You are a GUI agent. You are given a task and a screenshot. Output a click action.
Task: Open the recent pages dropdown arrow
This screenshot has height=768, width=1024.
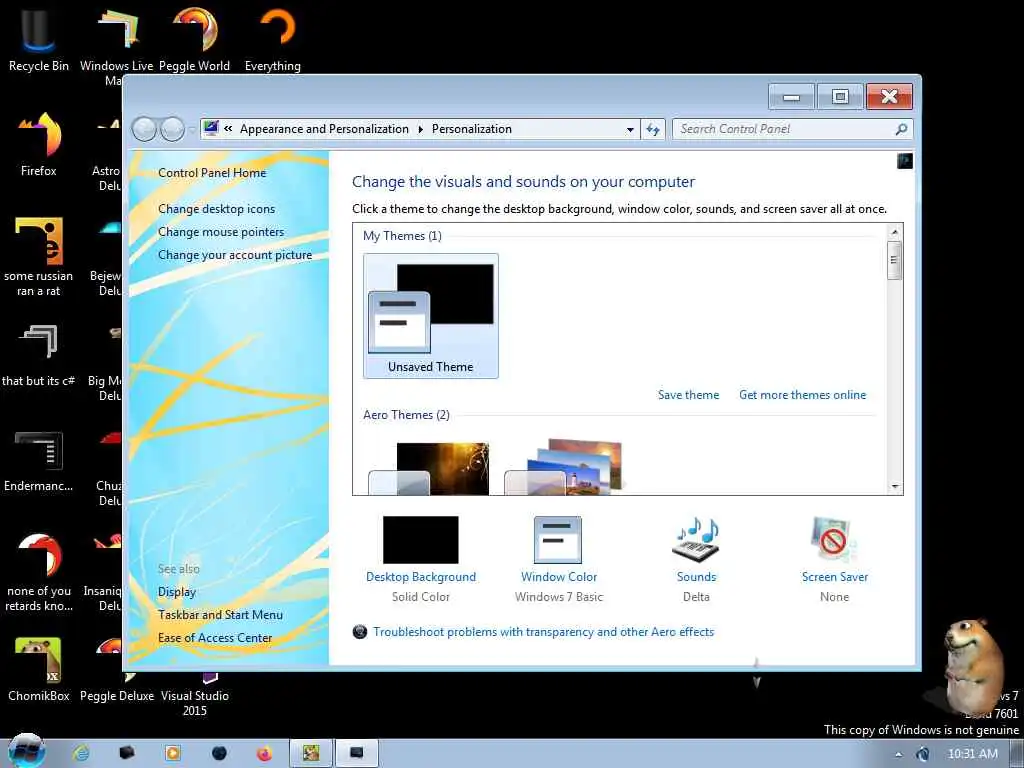pyautogui.click(x=191, y=129)
